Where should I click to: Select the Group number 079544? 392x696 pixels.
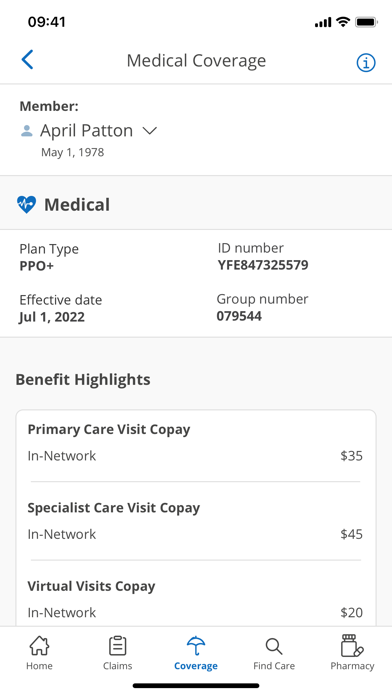pos(239,316)
